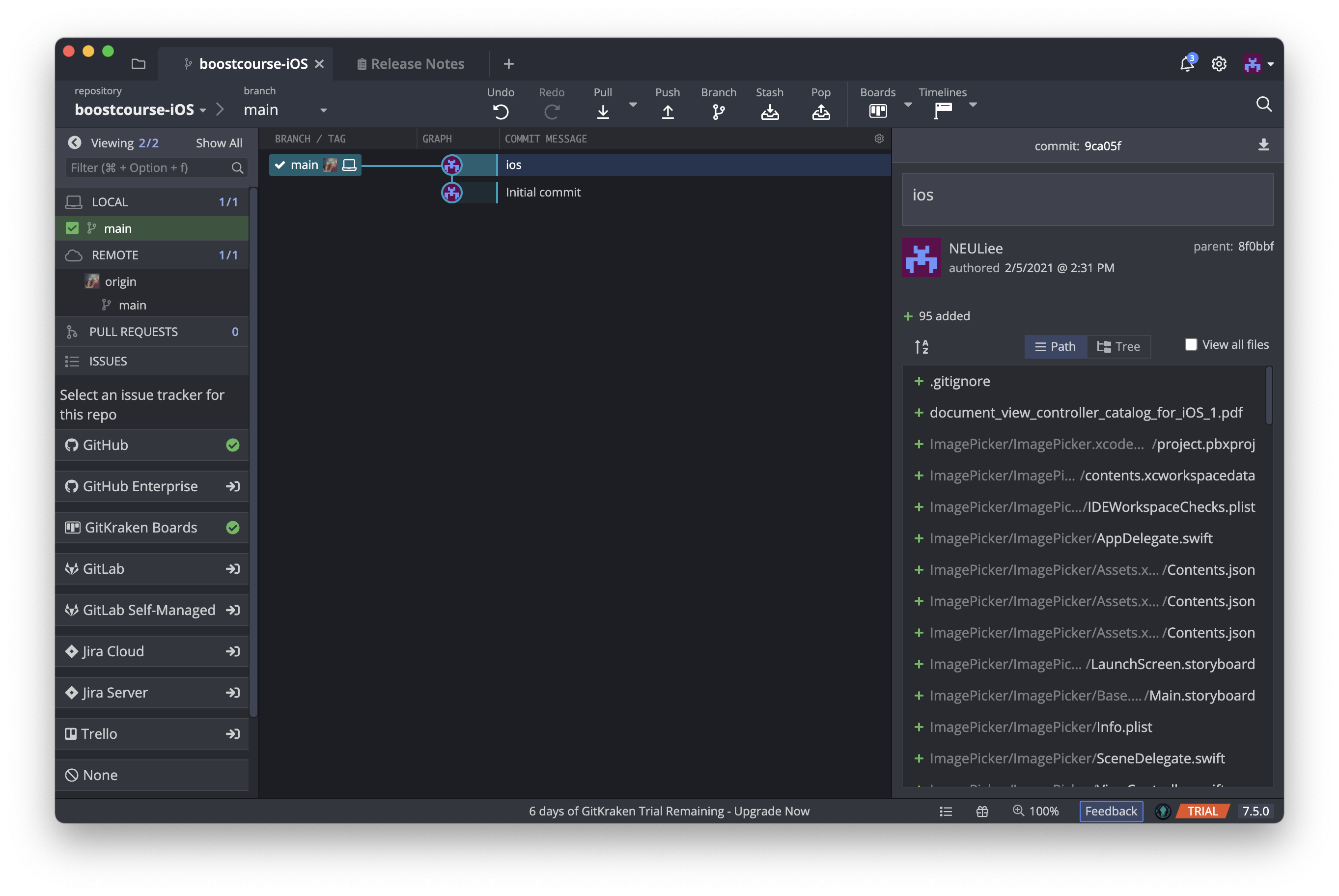Select the Initial commit row
The width and height of the screenshot is (1339, 896).
(543, 193)
